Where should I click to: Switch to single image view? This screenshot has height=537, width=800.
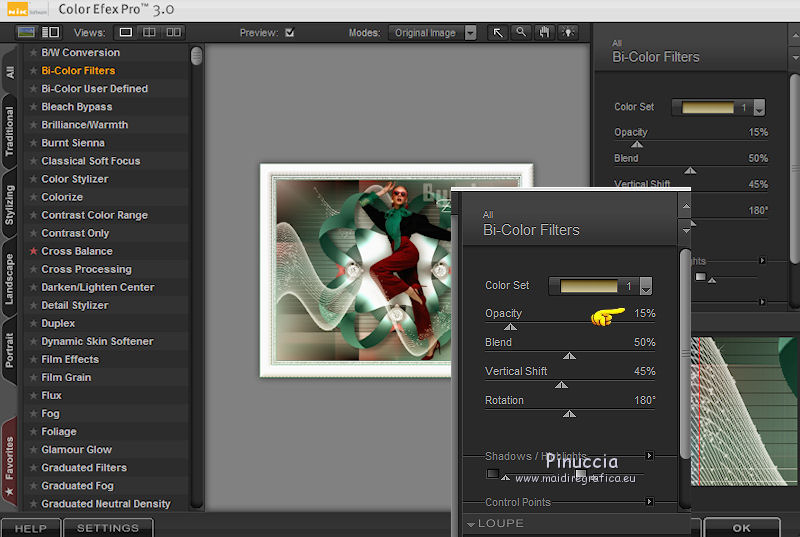126,32
